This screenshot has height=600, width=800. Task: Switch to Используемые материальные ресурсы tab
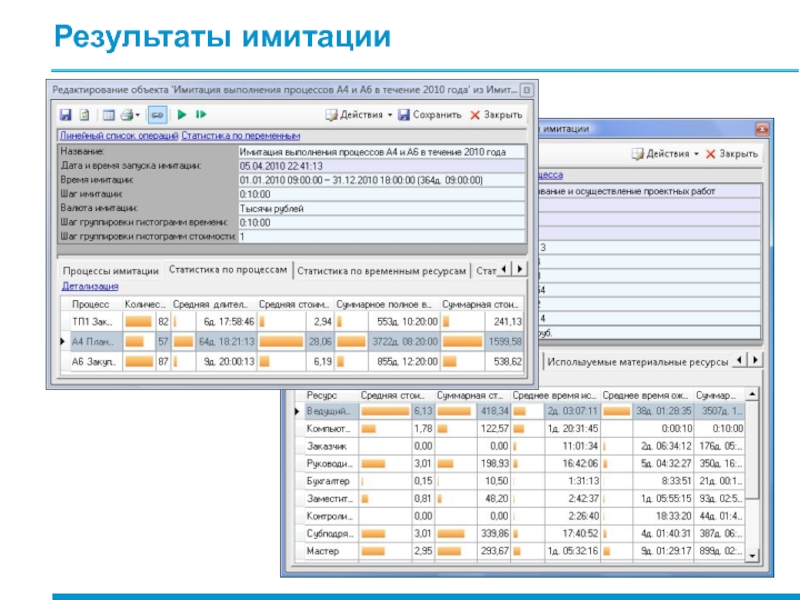click(x=637, y=362)
